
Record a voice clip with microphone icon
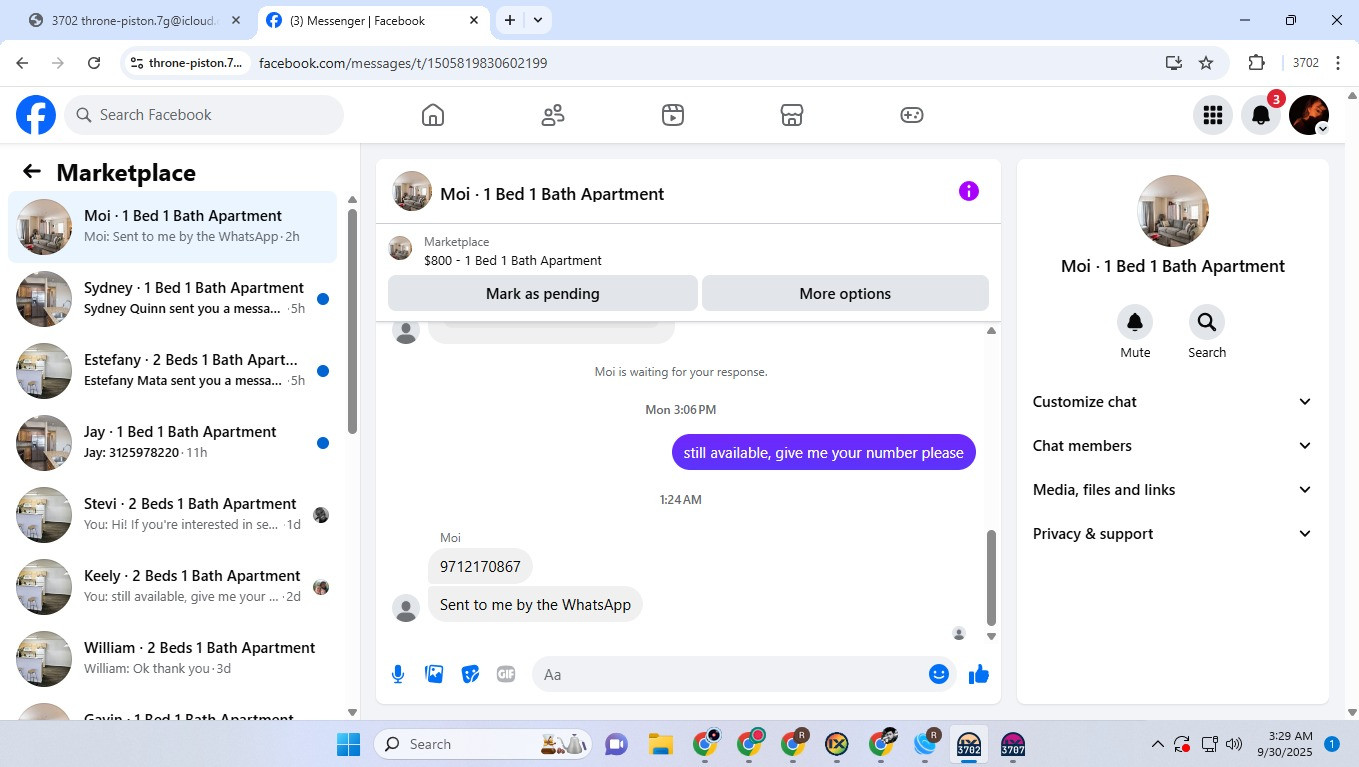coord(398,674)
